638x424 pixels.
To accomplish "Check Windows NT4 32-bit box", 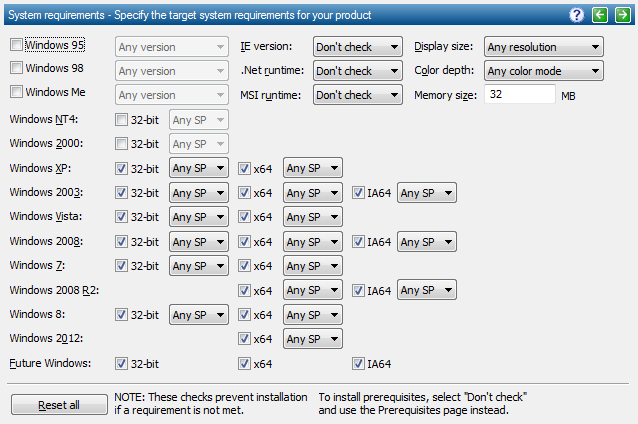I will pyautogui.click(x=121, y=120).
